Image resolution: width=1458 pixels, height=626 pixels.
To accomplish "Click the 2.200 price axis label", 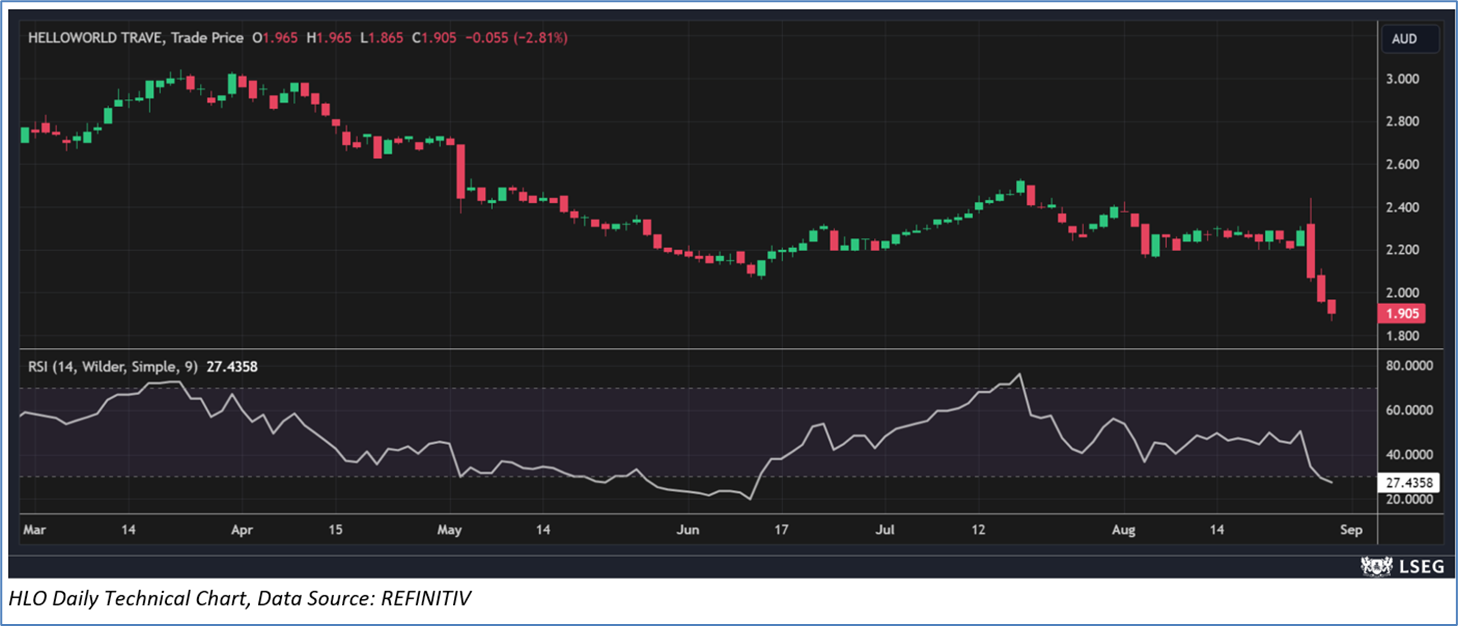I will 1402,250.
